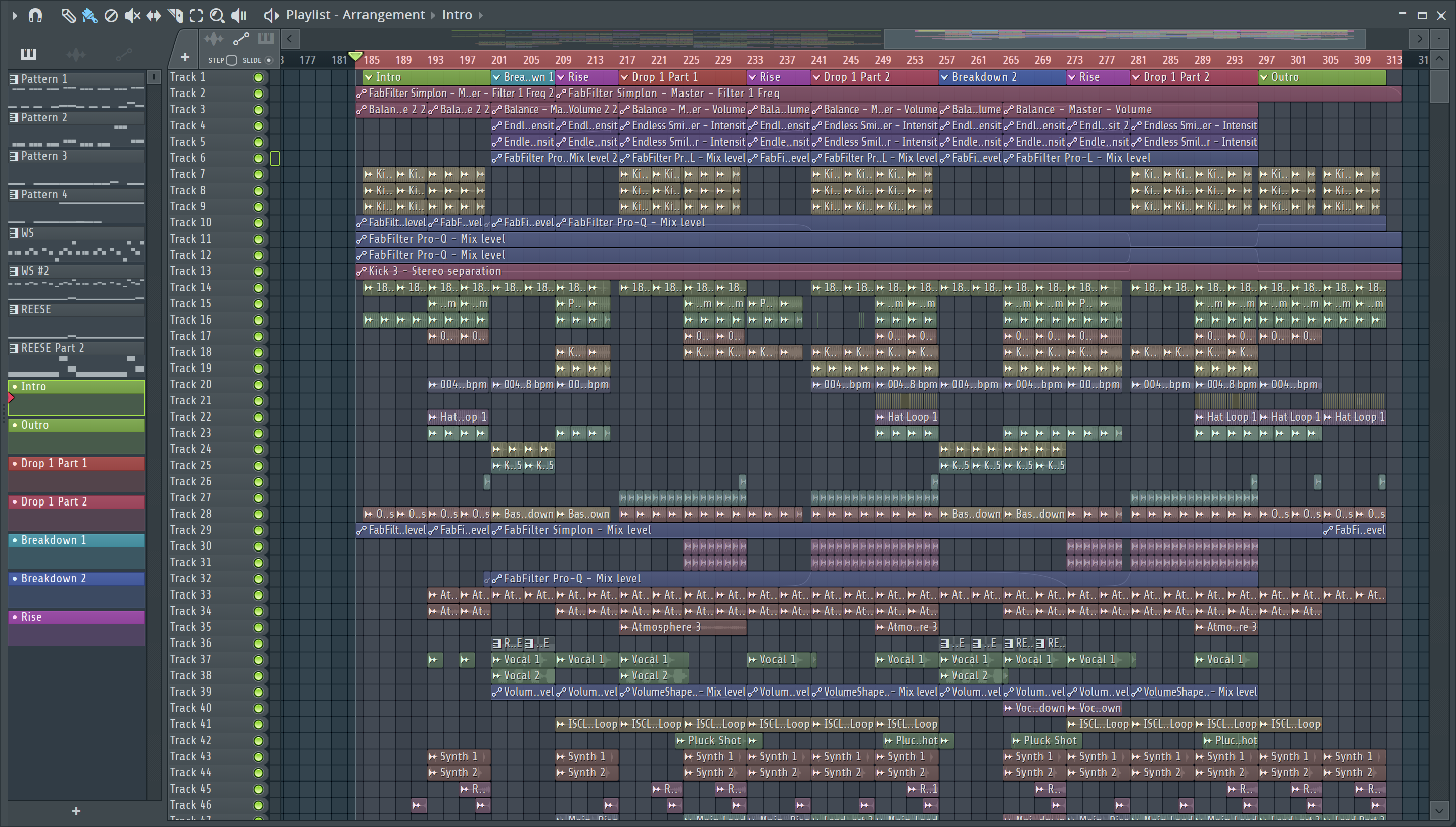Click bar 249 on the timeline ruler
This screenshot has height=827, width=1456.
[883, 60]
